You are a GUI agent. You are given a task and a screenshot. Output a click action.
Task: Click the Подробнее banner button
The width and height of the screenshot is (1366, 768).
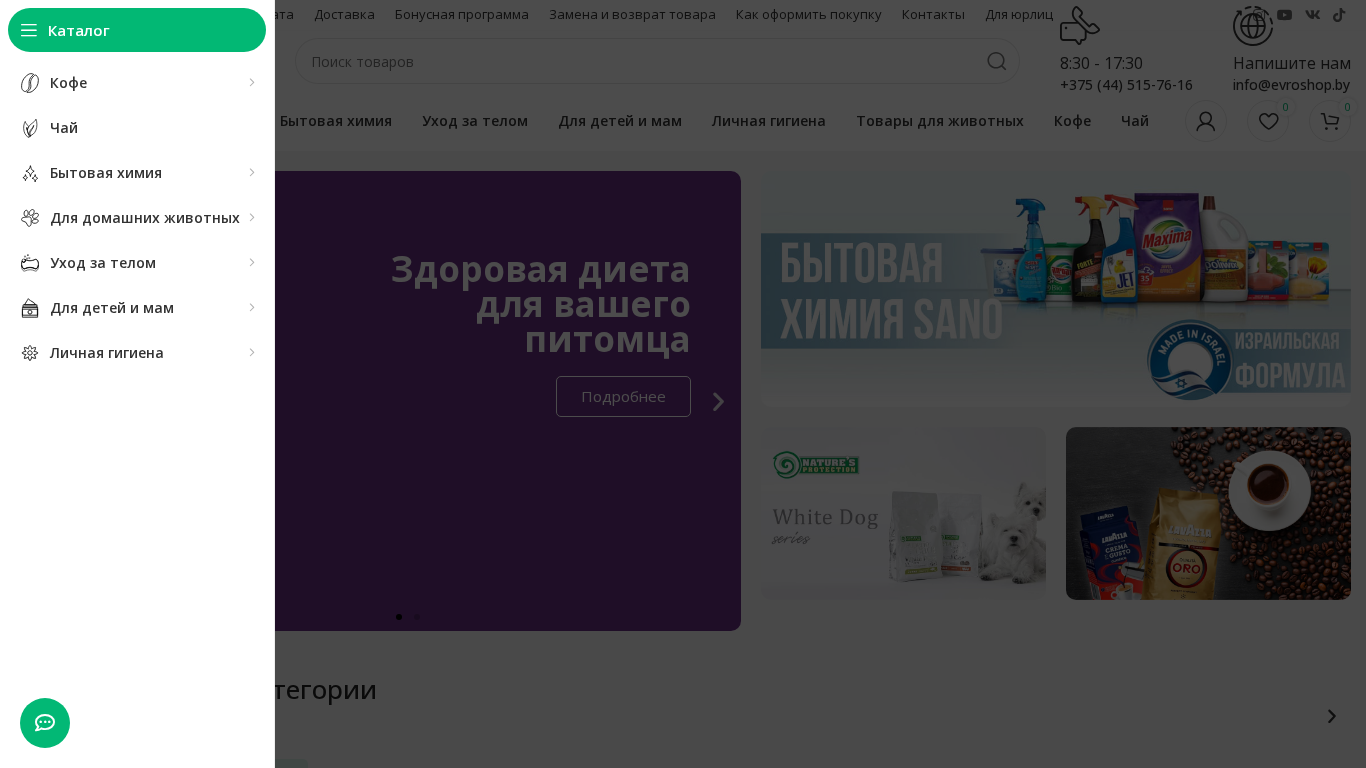coord(623,396)
